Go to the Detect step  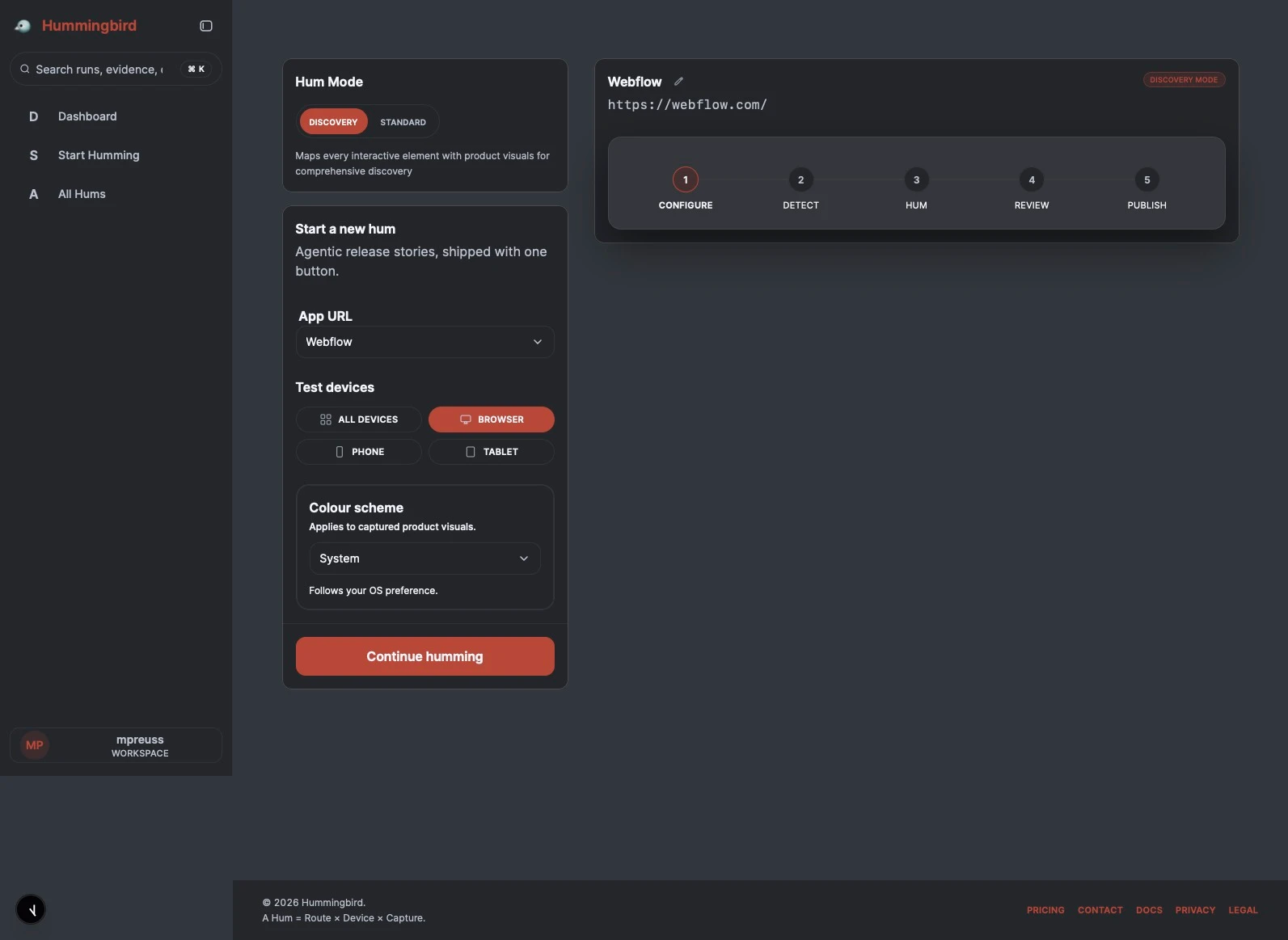point(800,180)
